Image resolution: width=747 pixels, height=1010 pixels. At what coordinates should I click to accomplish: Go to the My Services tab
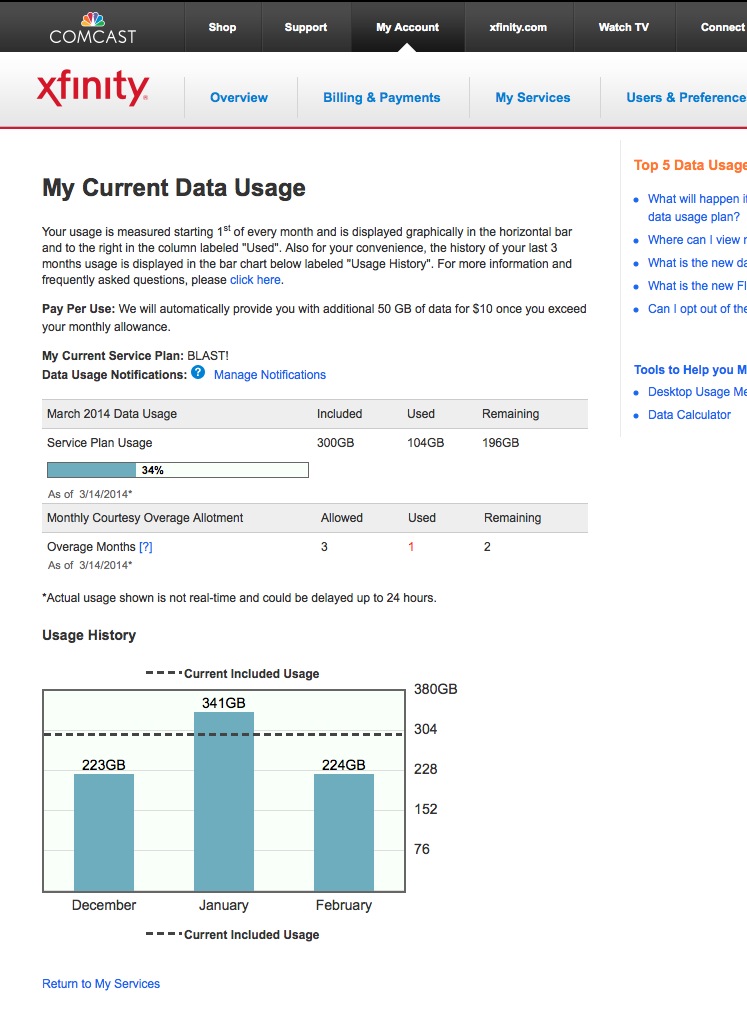point(533,98)
